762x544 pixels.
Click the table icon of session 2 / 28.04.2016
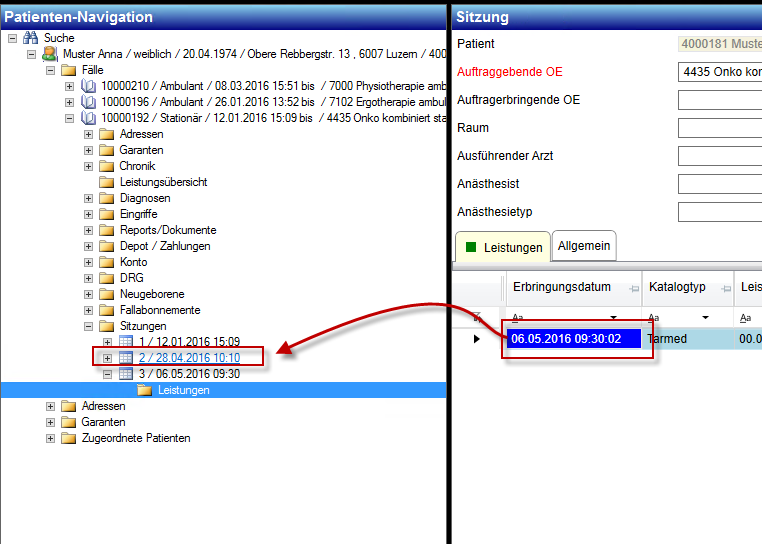(126, 358)
